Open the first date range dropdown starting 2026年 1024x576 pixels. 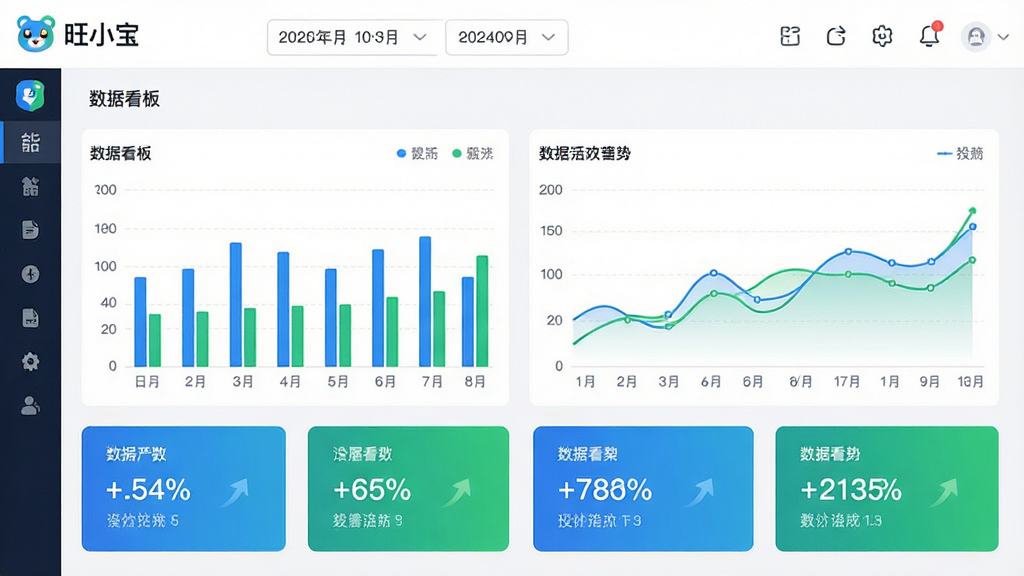[353, 37]
